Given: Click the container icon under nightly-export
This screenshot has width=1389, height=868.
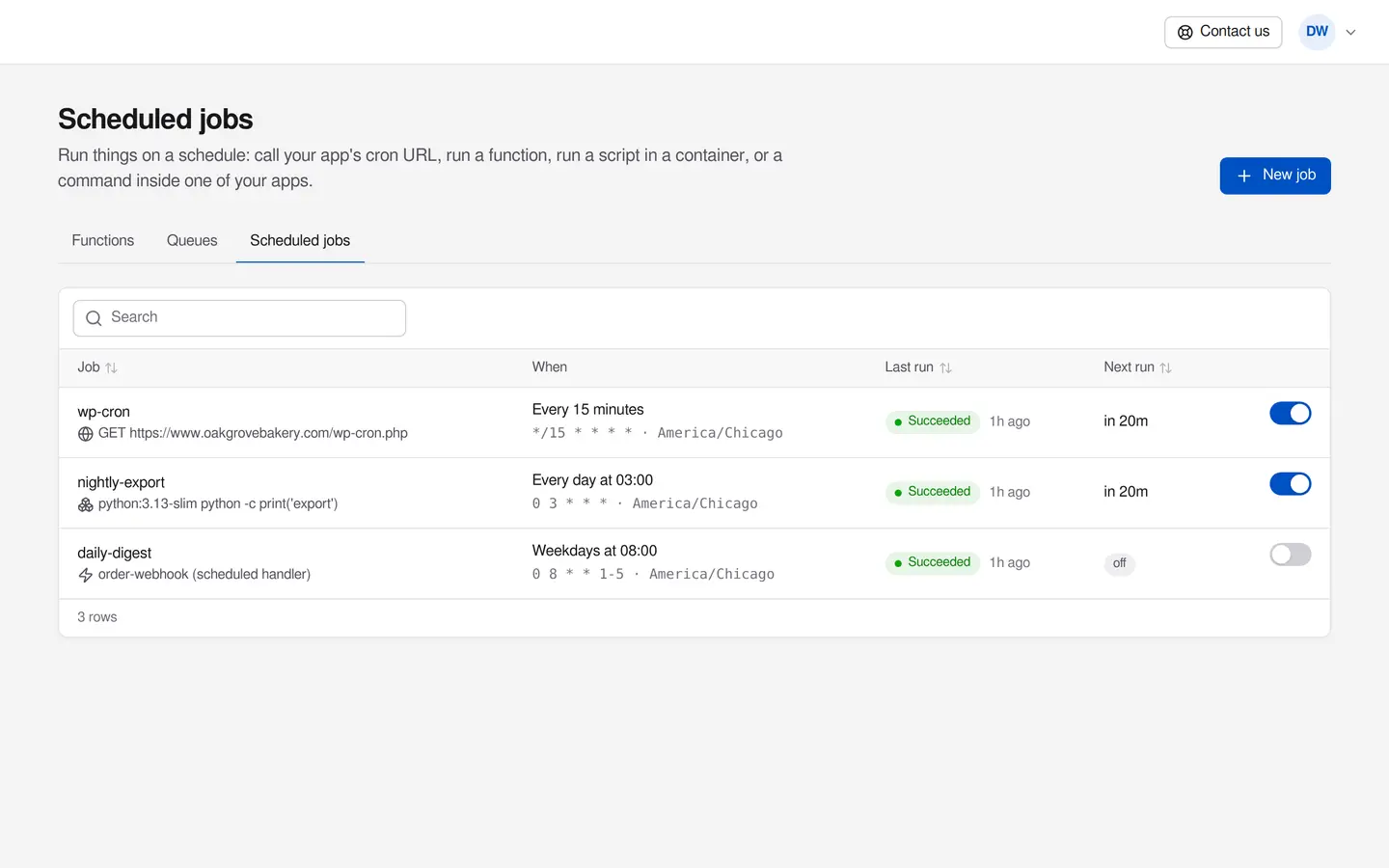Looking at the screenshot, I should click(x=86, y=504).
